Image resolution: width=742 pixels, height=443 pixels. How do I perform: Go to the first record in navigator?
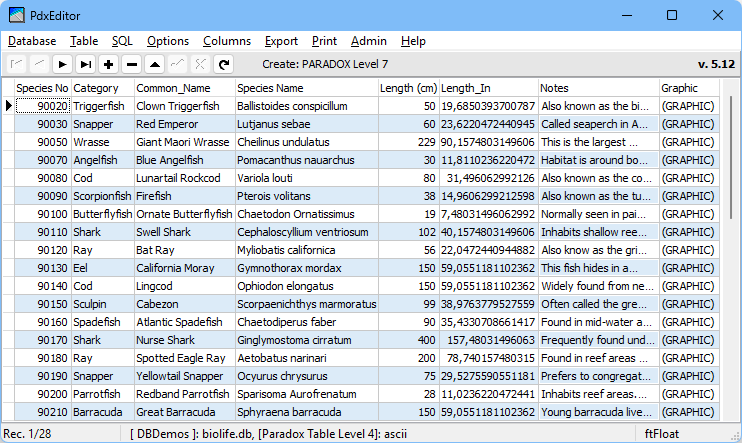pos(17,64)
